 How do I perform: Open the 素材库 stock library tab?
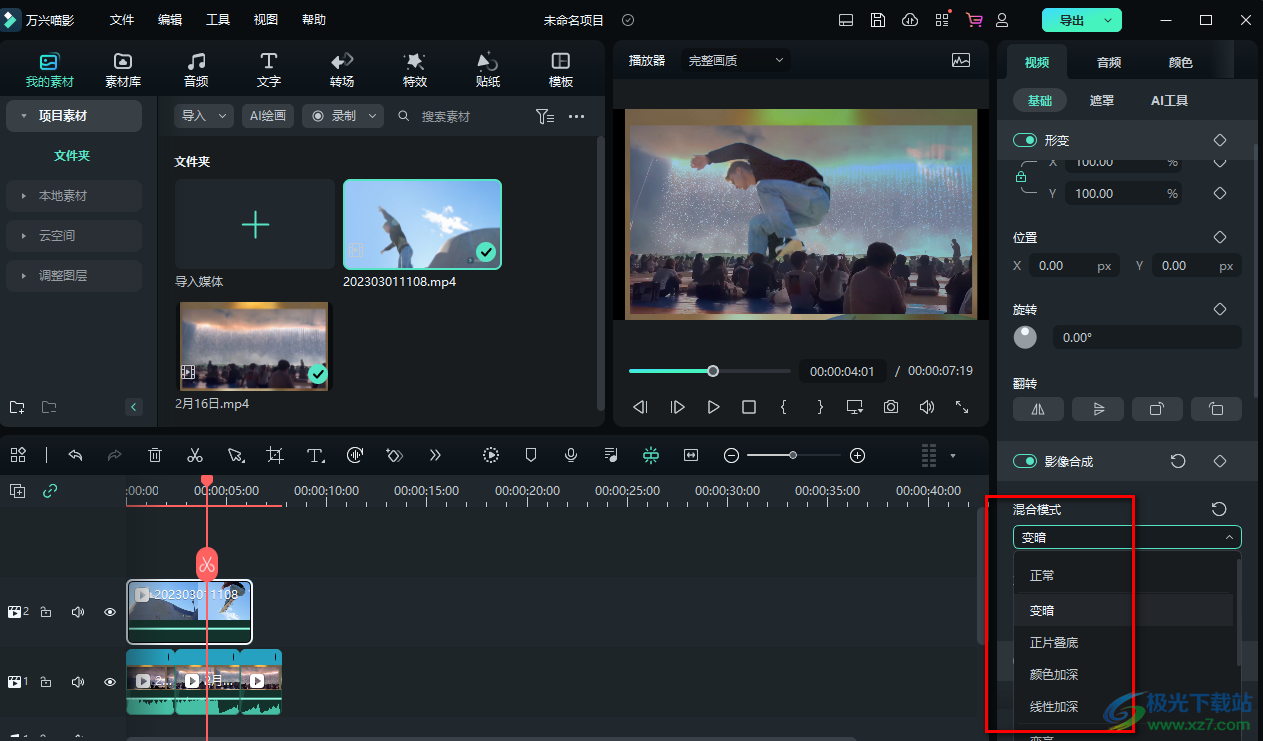(x=123, y=70)
